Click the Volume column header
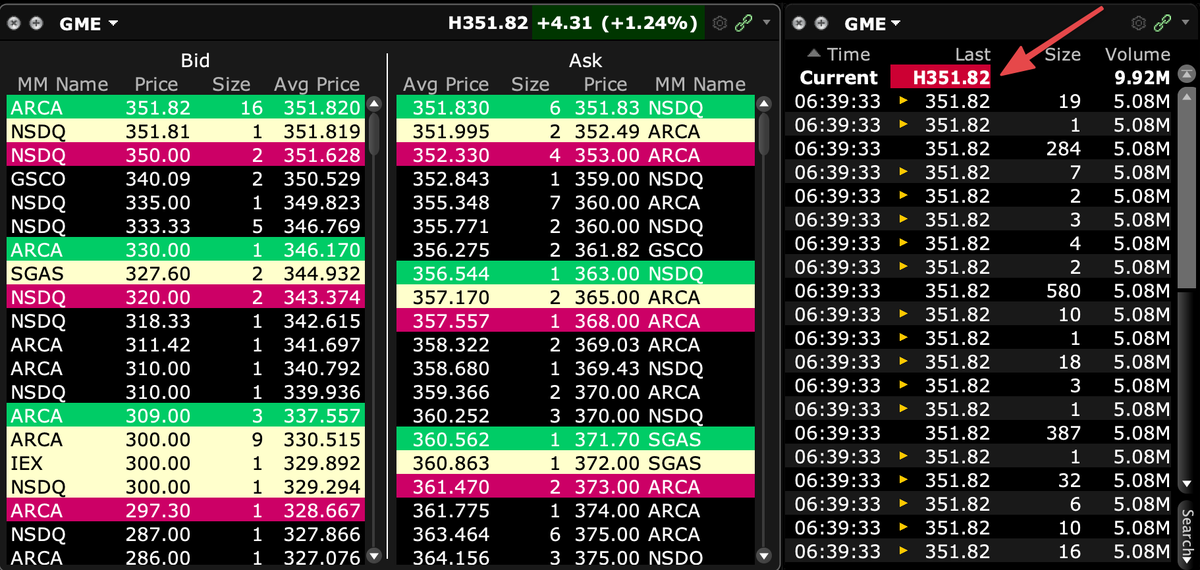This screenshot has width=1200, height=570. point(1137,54)
